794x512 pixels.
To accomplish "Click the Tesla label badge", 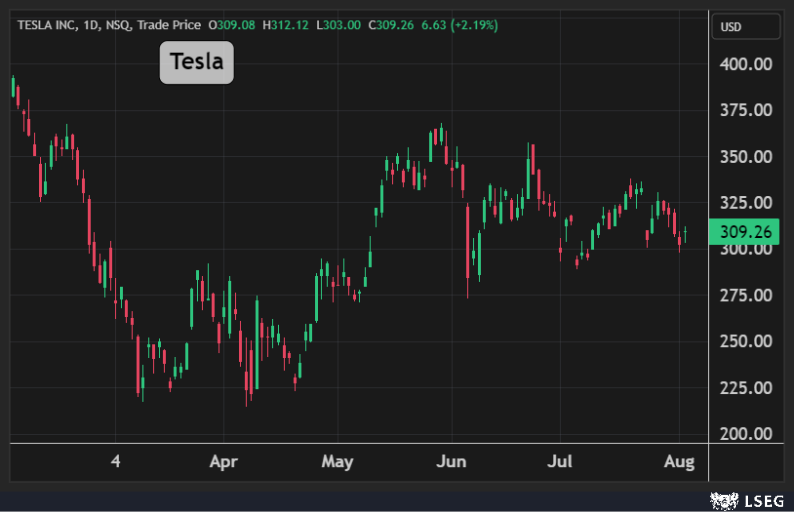I will 197,63.
